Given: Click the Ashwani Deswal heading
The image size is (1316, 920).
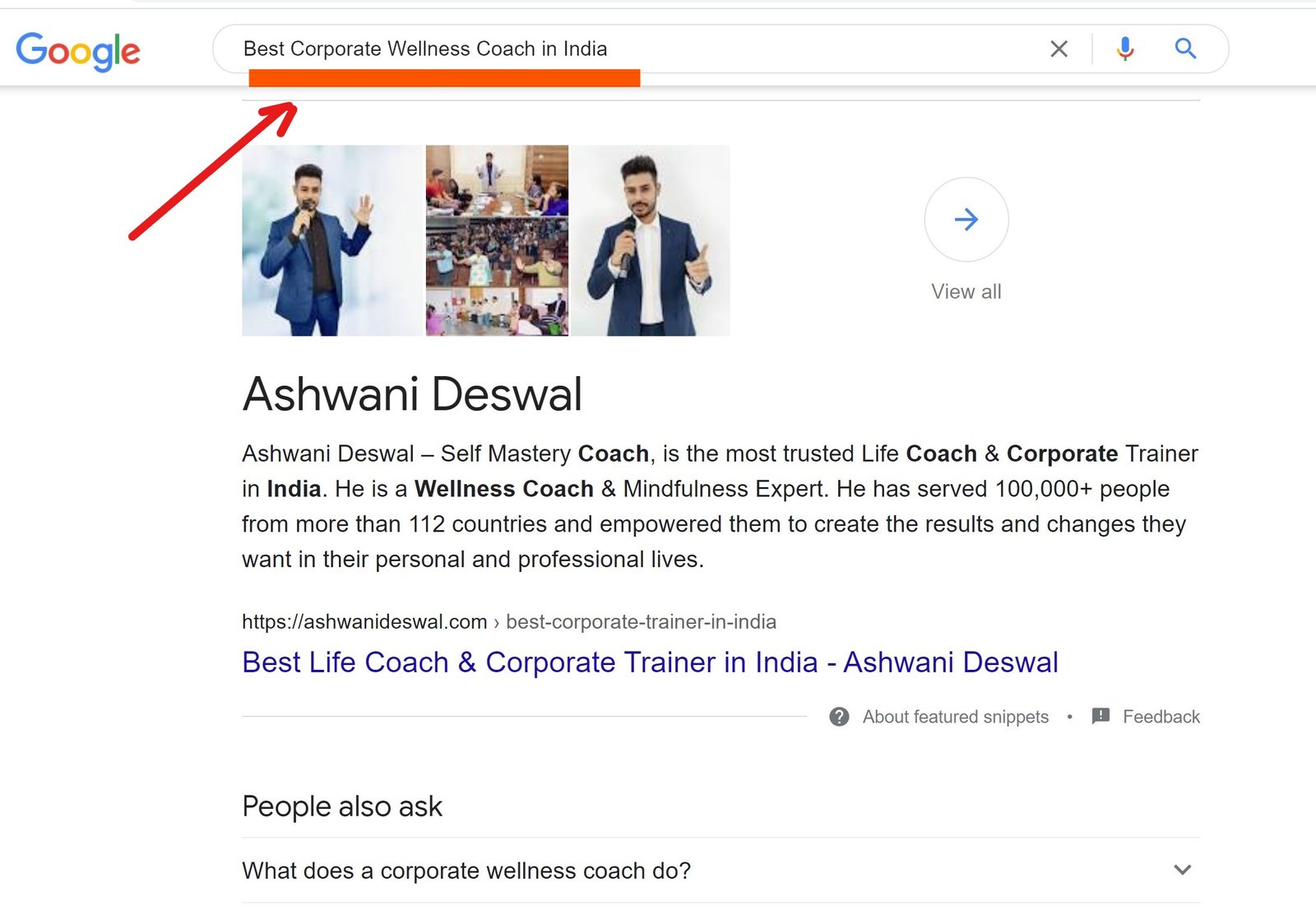Looking at the screenshot, I should (412, 394).
